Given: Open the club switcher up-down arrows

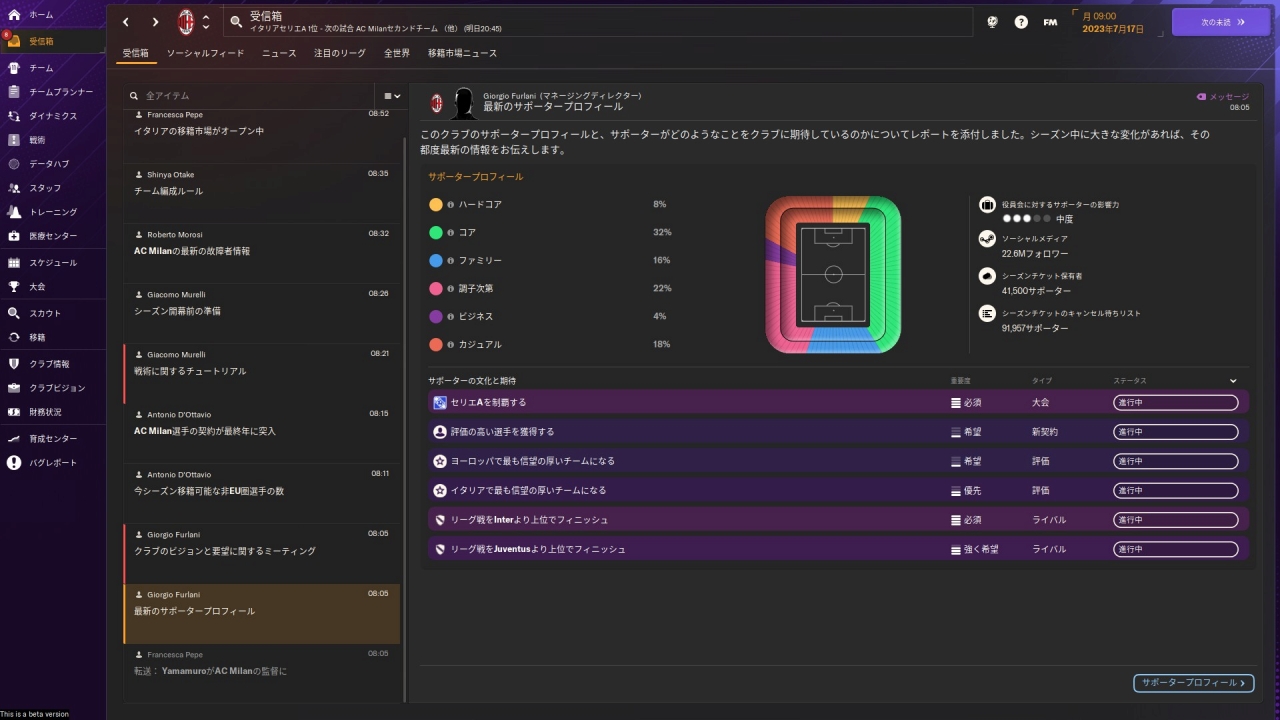Looking at the screenshot, I should [x=206, y=22].
